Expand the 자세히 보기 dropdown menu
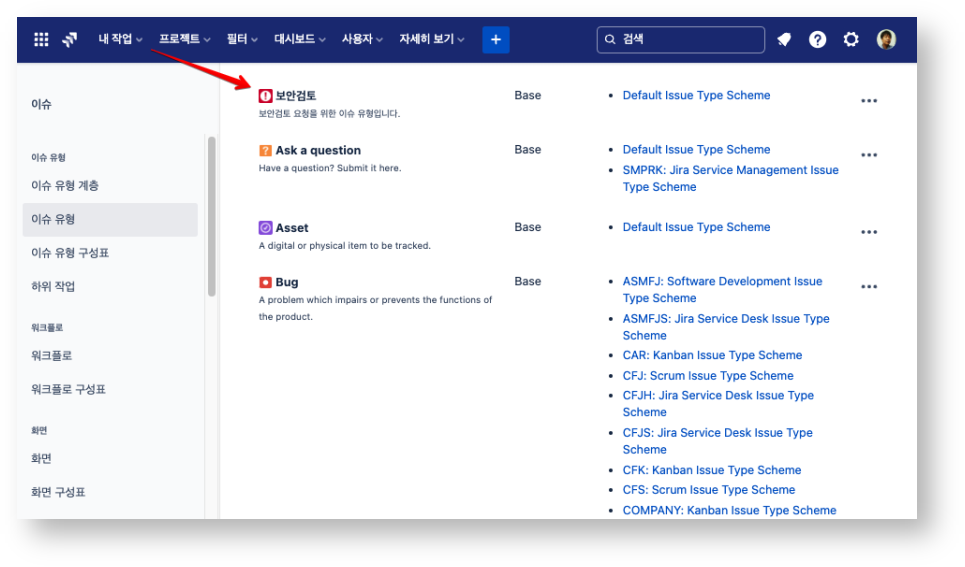This screenshot has width=965, height=567. [432, 40]
